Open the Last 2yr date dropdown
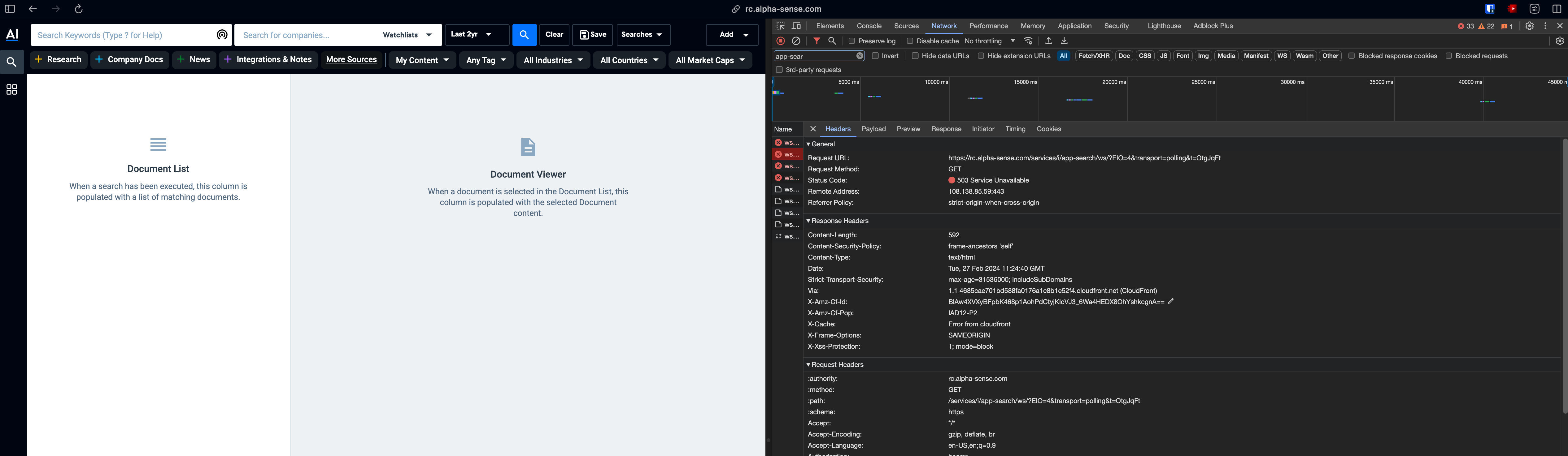 [477, 35]
